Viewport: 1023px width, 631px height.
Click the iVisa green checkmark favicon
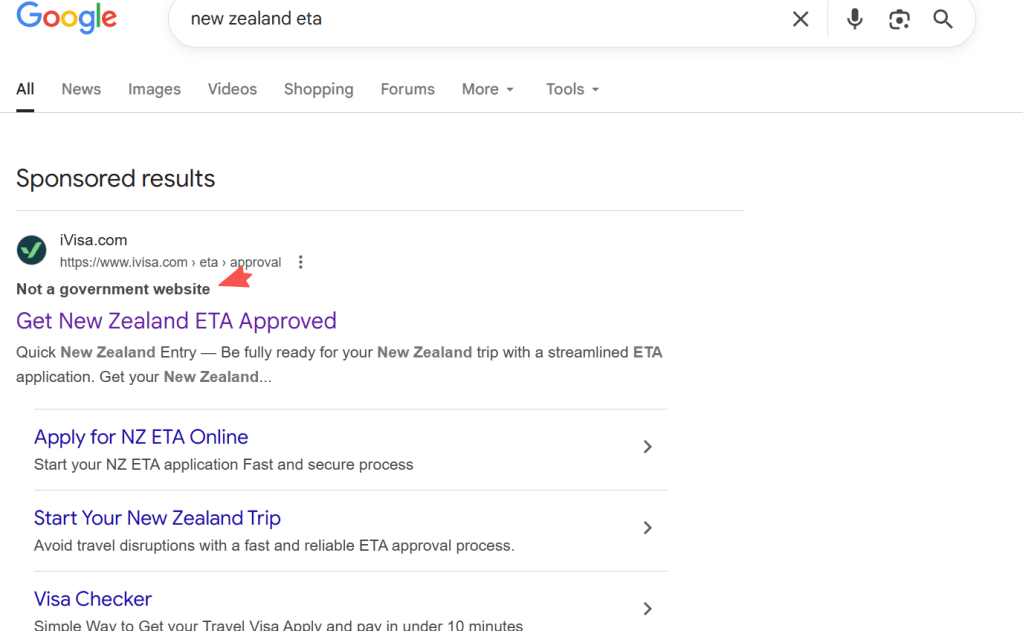click(32, 250)
